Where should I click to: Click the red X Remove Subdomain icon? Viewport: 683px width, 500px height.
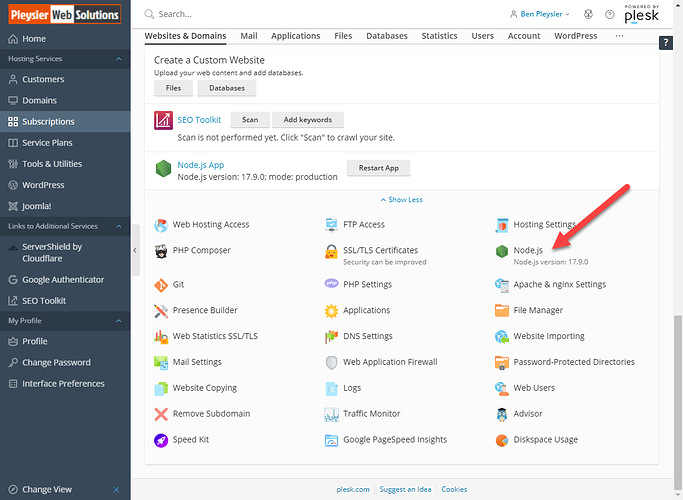(161, 414)
